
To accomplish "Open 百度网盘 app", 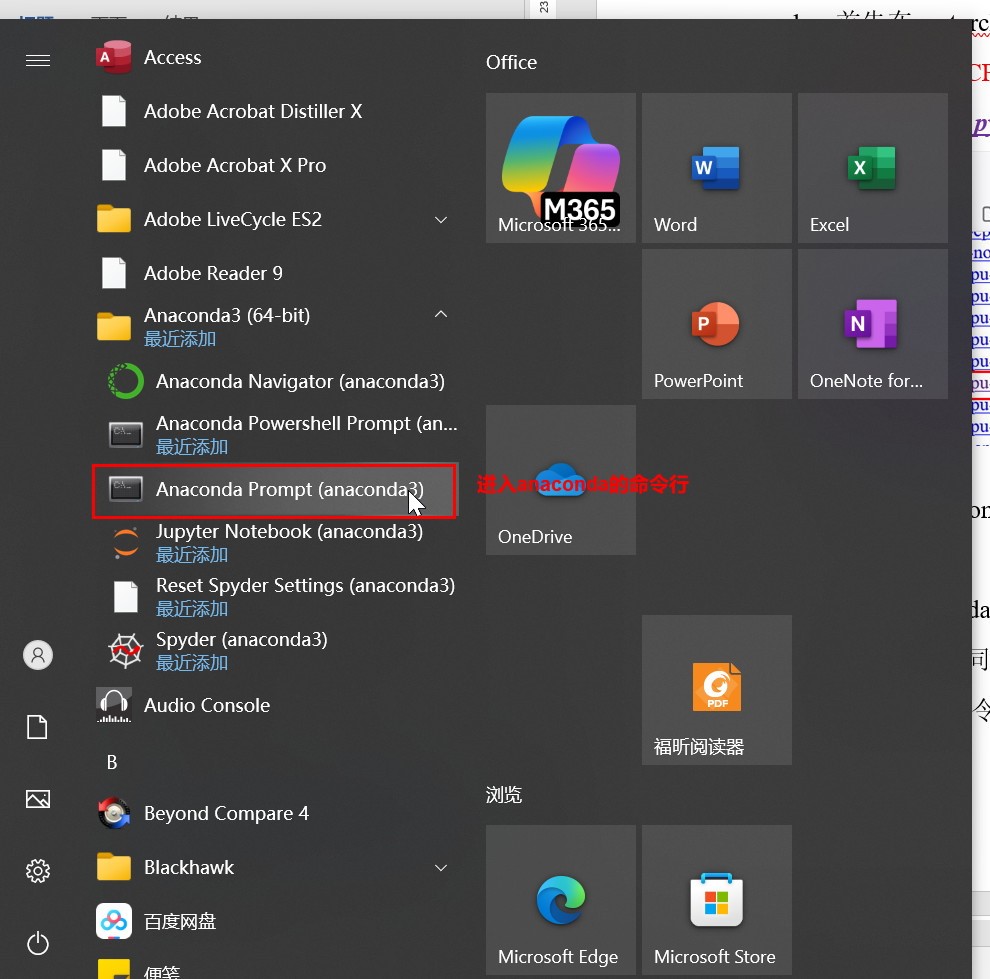I will tap(275, 922).
